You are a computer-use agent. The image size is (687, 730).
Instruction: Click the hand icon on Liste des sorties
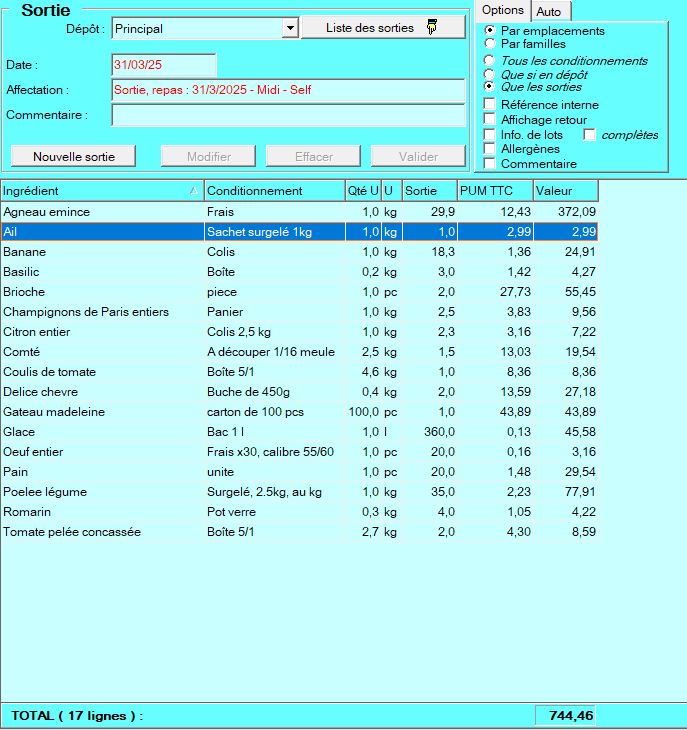click(432, 28)
